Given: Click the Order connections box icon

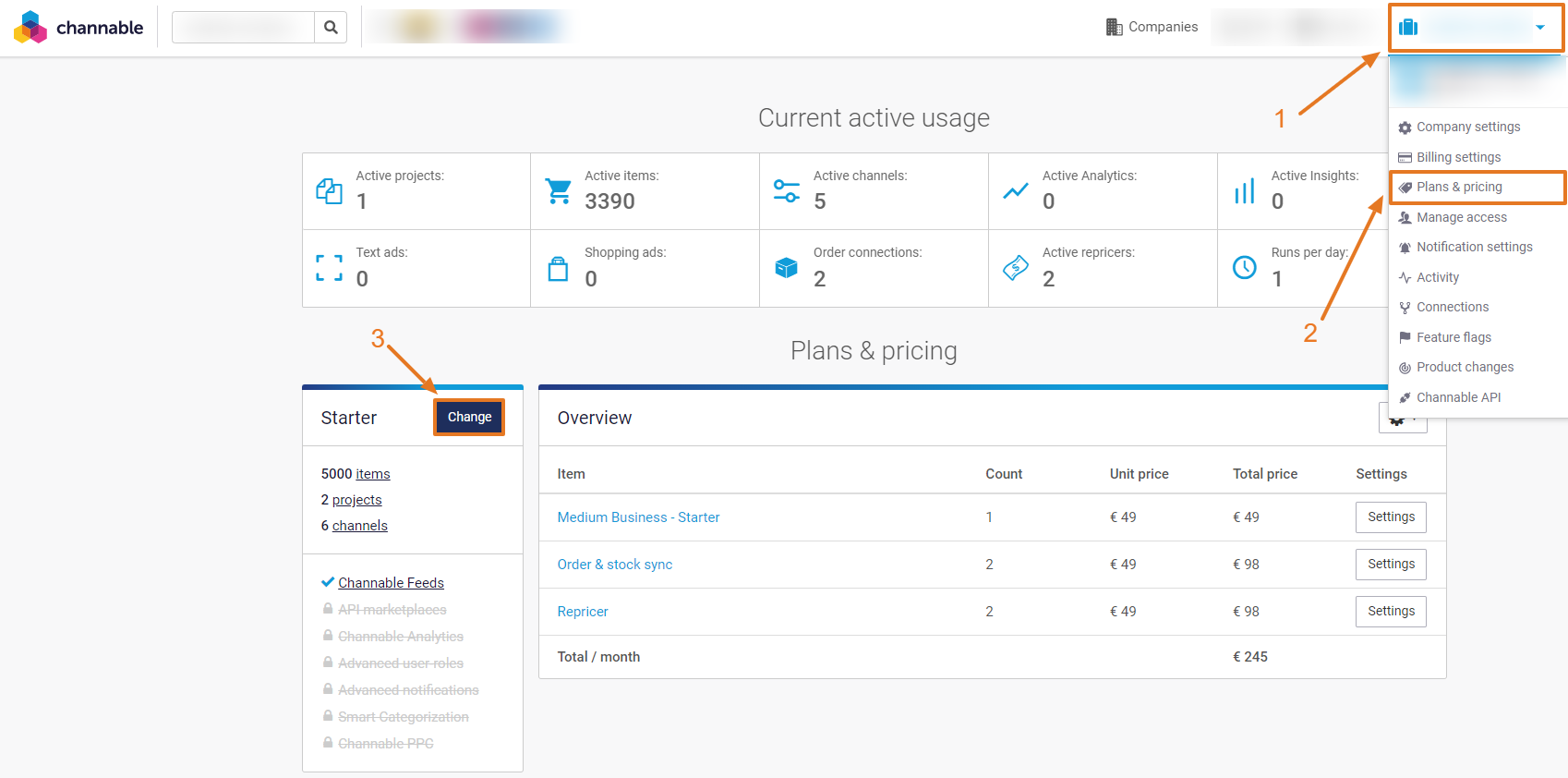Looking at the screenshot, I should click(787, 268).
